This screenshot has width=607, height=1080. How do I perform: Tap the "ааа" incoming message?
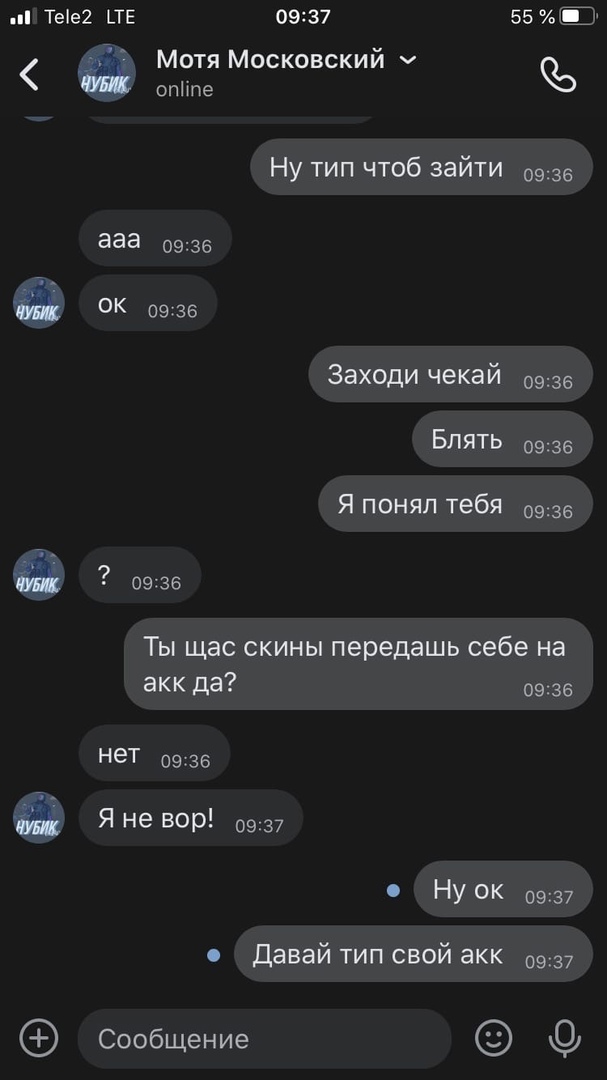pos(155,238)
